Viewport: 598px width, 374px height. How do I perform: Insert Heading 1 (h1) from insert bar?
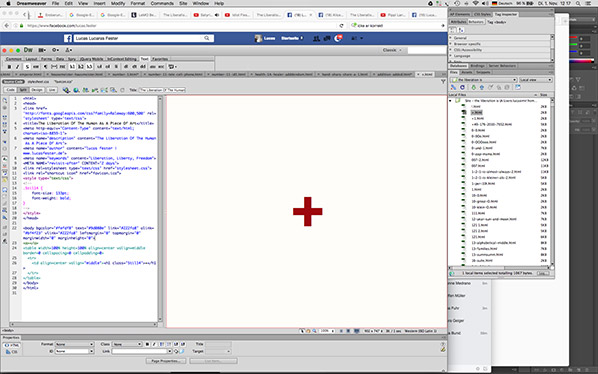[72, 67]
